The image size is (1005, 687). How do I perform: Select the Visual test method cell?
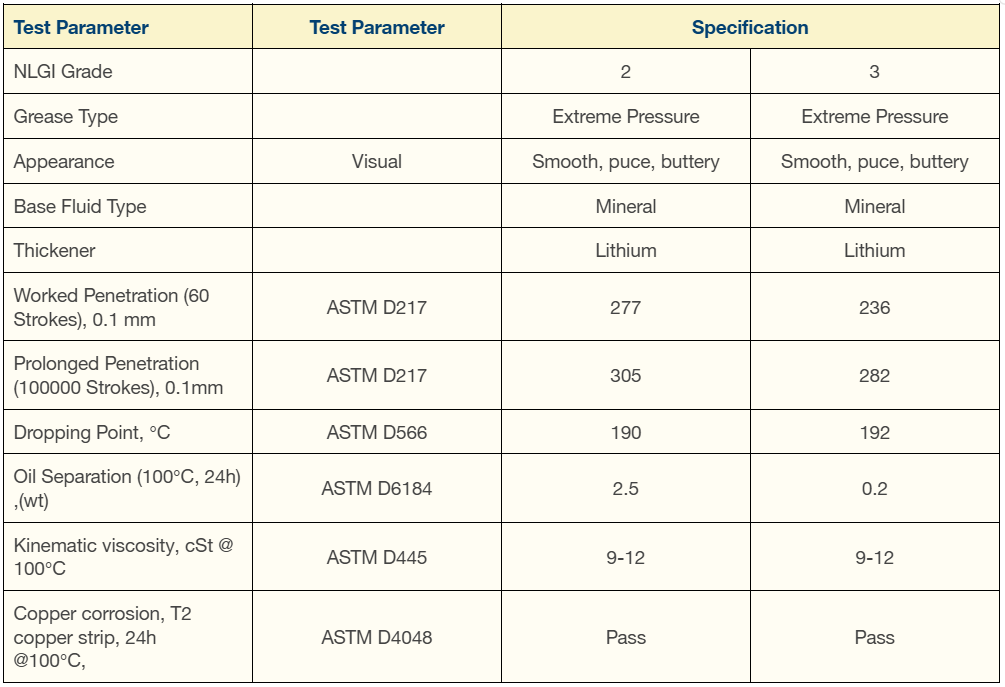[376, 161]
